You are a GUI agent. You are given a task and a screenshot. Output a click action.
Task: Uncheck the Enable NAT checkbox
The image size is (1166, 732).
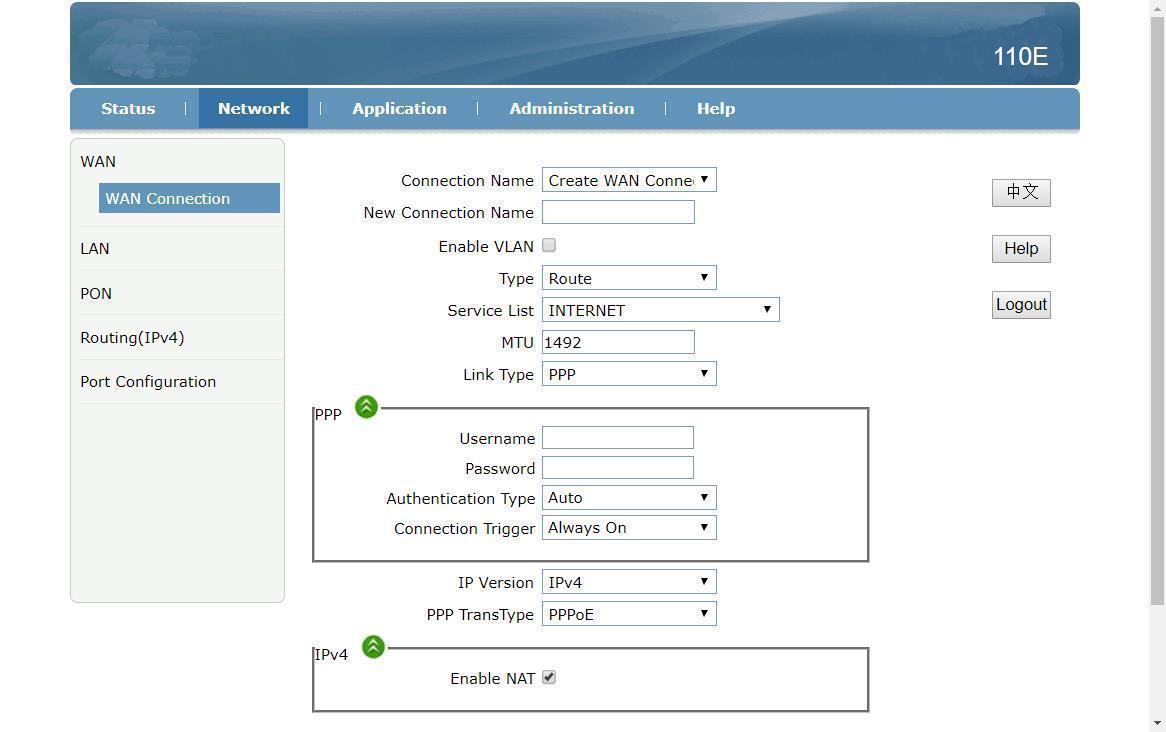pos(549,678)
